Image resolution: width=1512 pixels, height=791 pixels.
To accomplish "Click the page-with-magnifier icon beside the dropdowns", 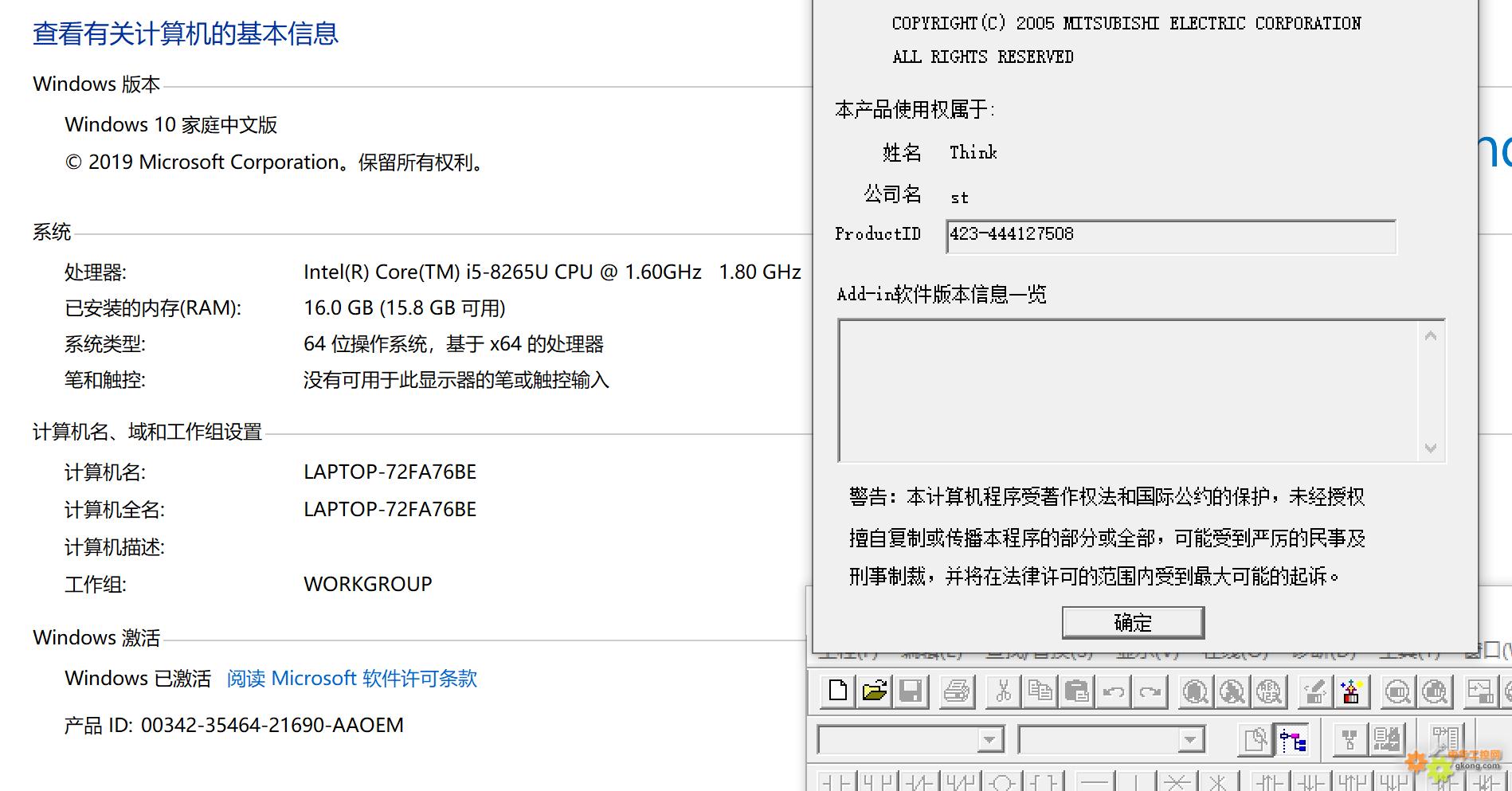I will click(1255, 740).
